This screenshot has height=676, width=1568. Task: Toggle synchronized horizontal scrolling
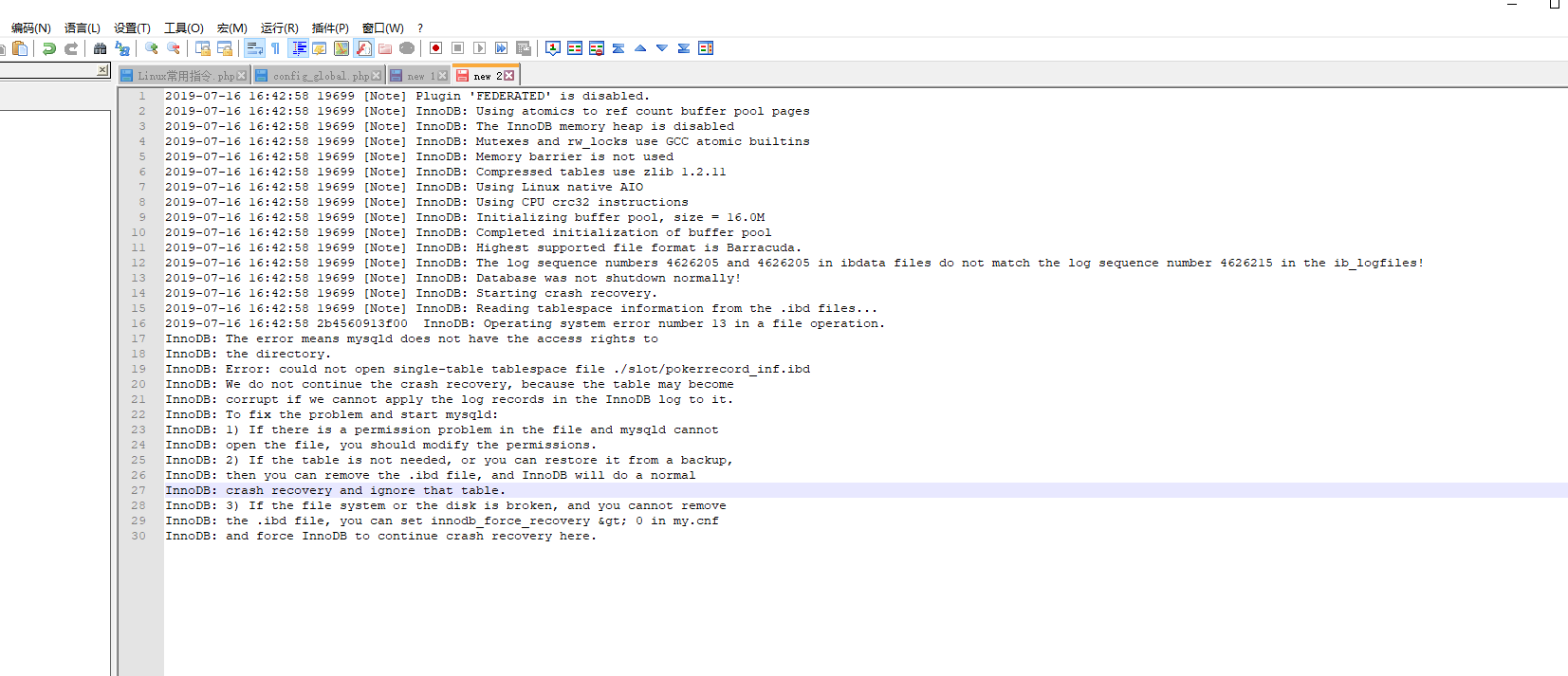click(225, 48)
